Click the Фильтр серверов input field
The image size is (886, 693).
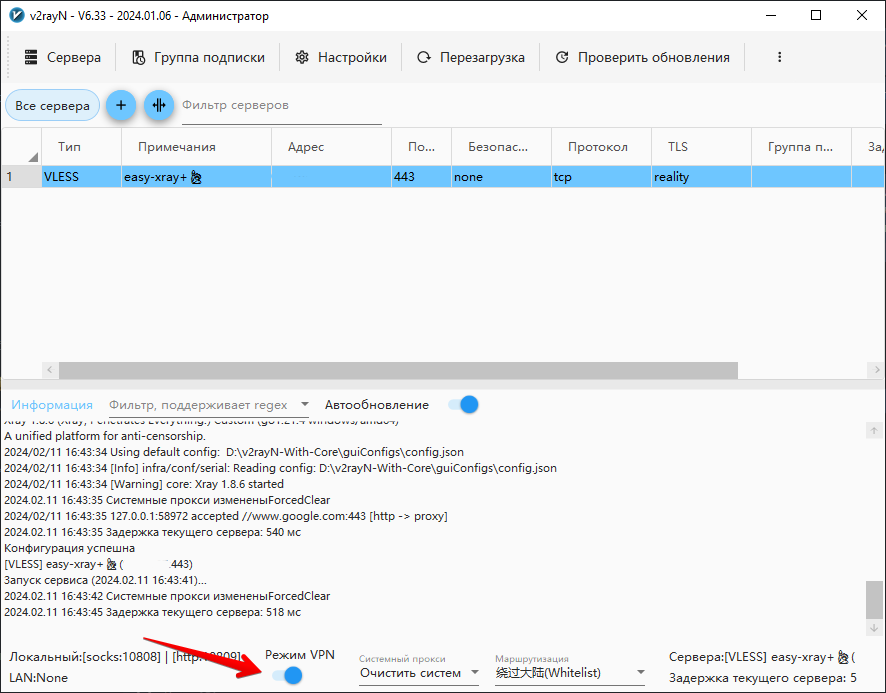(280, 106)
